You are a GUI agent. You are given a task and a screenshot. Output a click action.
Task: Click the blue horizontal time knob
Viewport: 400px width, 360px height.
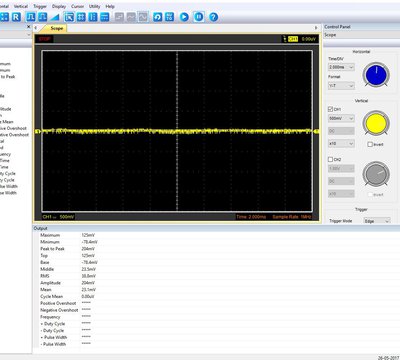[x=376, y=75]
